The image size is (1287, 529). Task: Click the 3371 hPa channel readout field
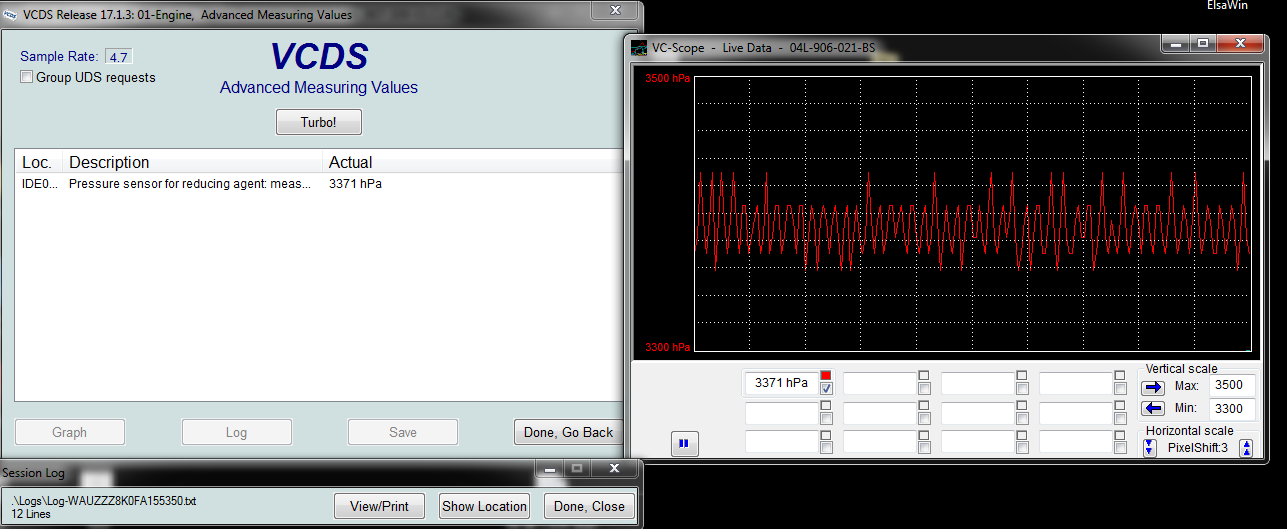click(781, 383)
